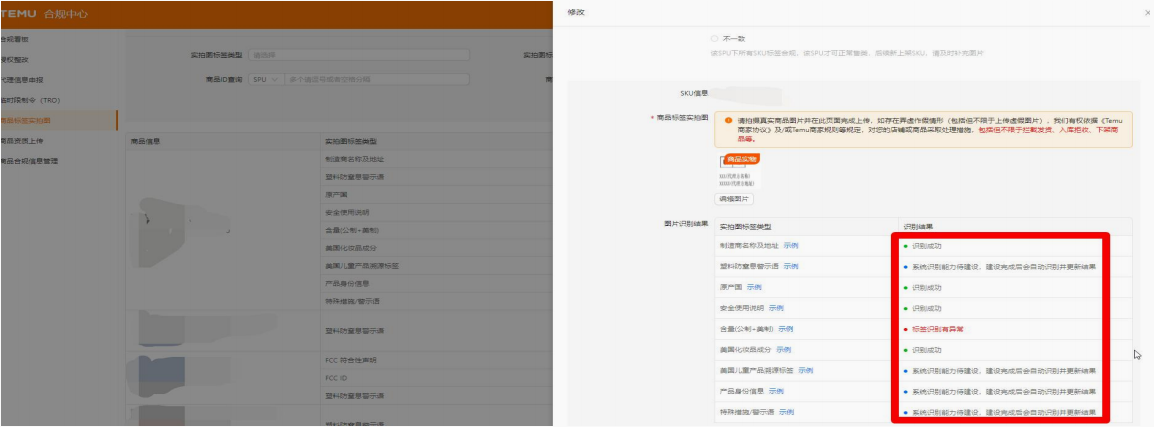Open 示例 link for 特殊措施/警示语
This screenshot has width=1154, height=427.
click(786, 412)
